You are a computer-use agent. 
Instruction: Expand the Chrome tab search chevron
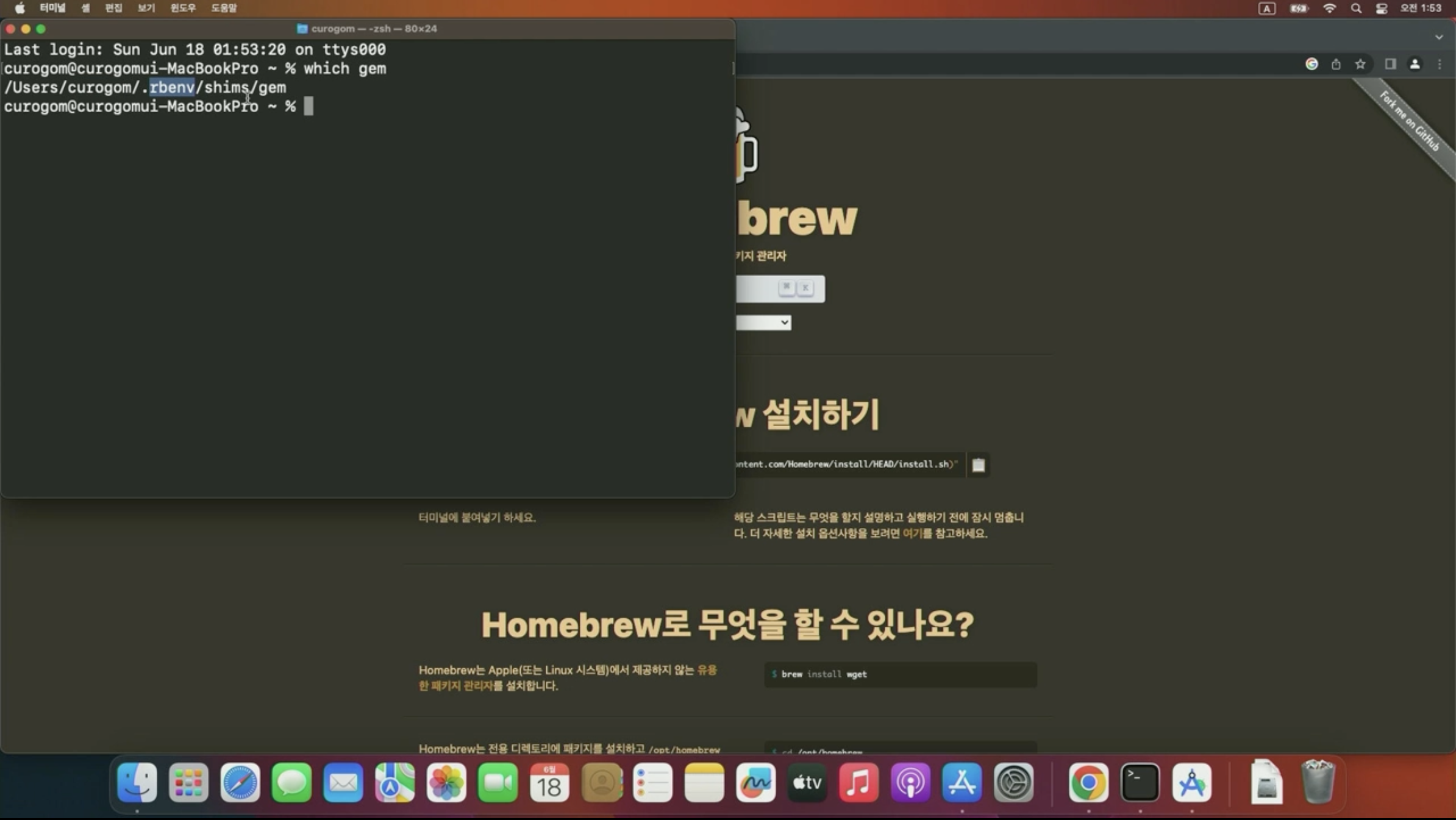point(1439,37)
